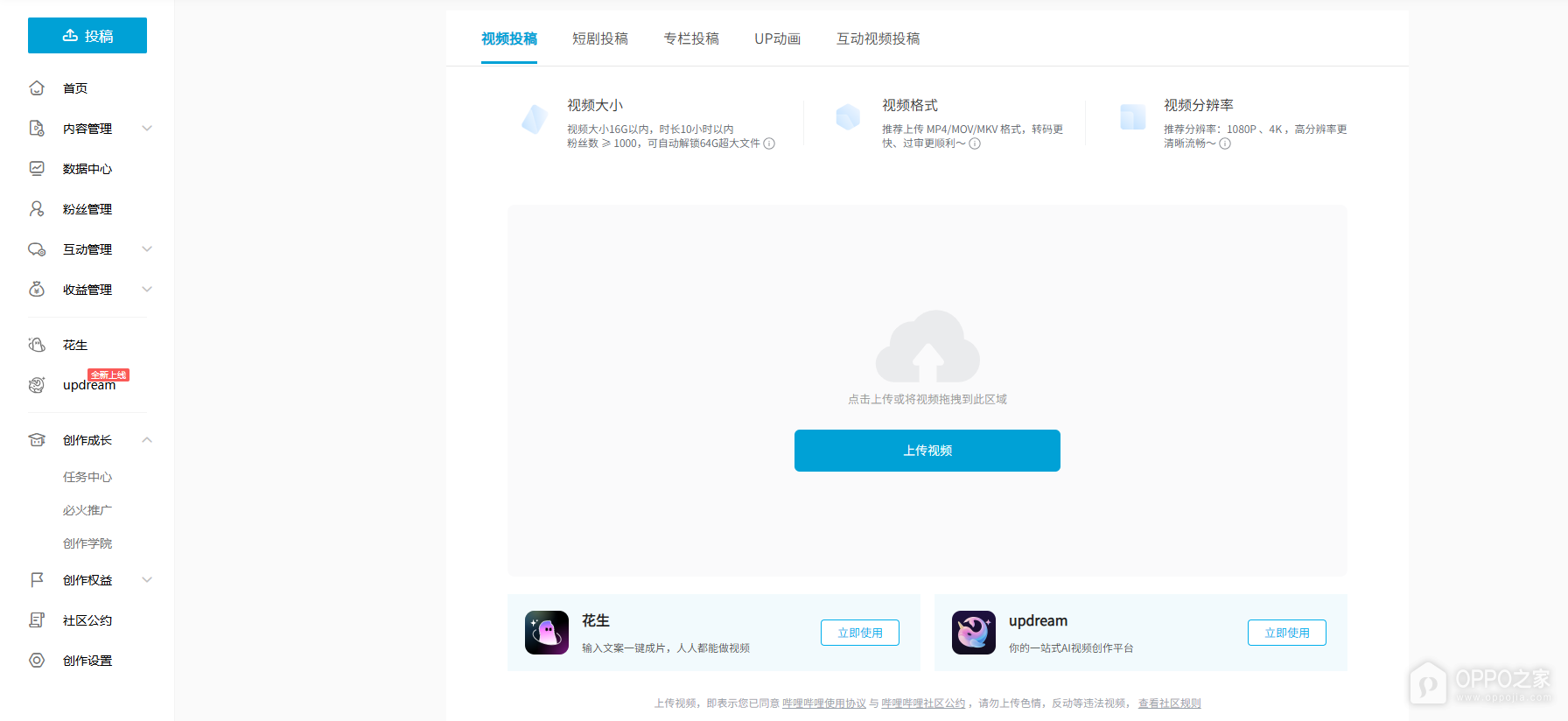Viewport: 1568px width, 721px height.
Task: Click the 内容管理 document icon
Action: click(x=37, y=128)
